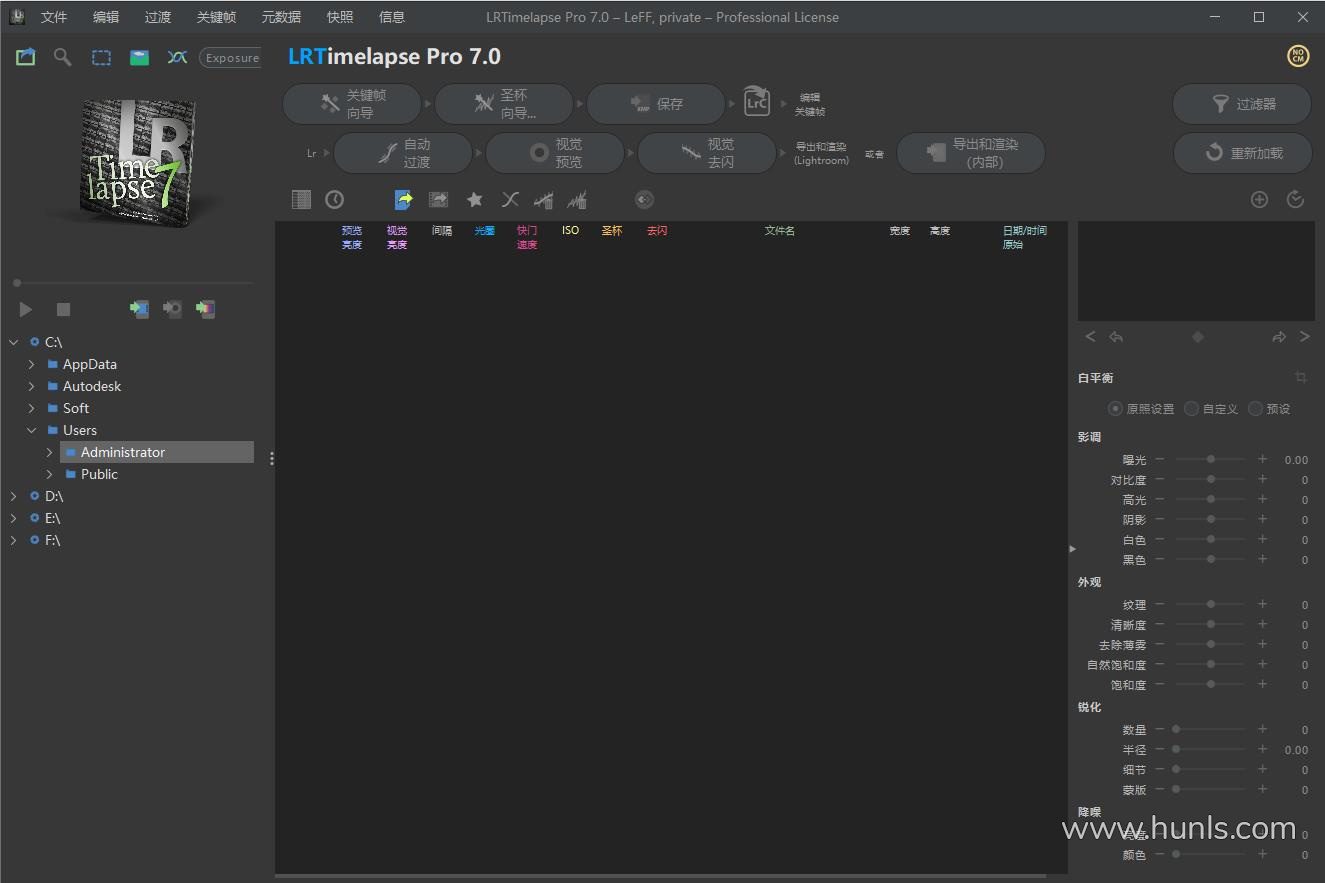Collapse the Users folder
Viewport: 1325px width, 883px height.
tap(31, 430)
